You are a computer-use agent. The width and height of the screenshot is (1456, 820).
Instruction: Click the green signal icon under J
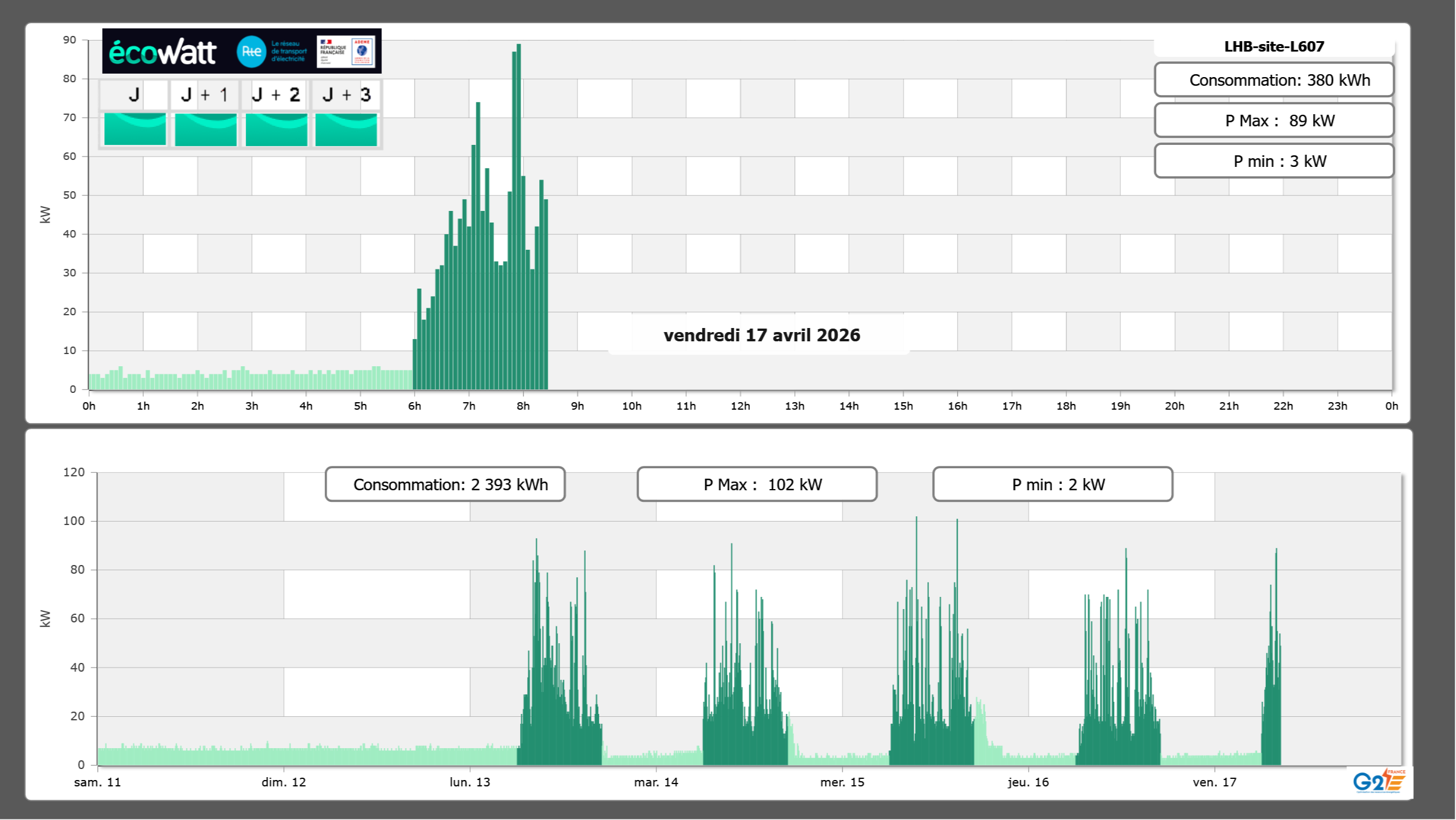pyautogui.click(x=135, y=129)
